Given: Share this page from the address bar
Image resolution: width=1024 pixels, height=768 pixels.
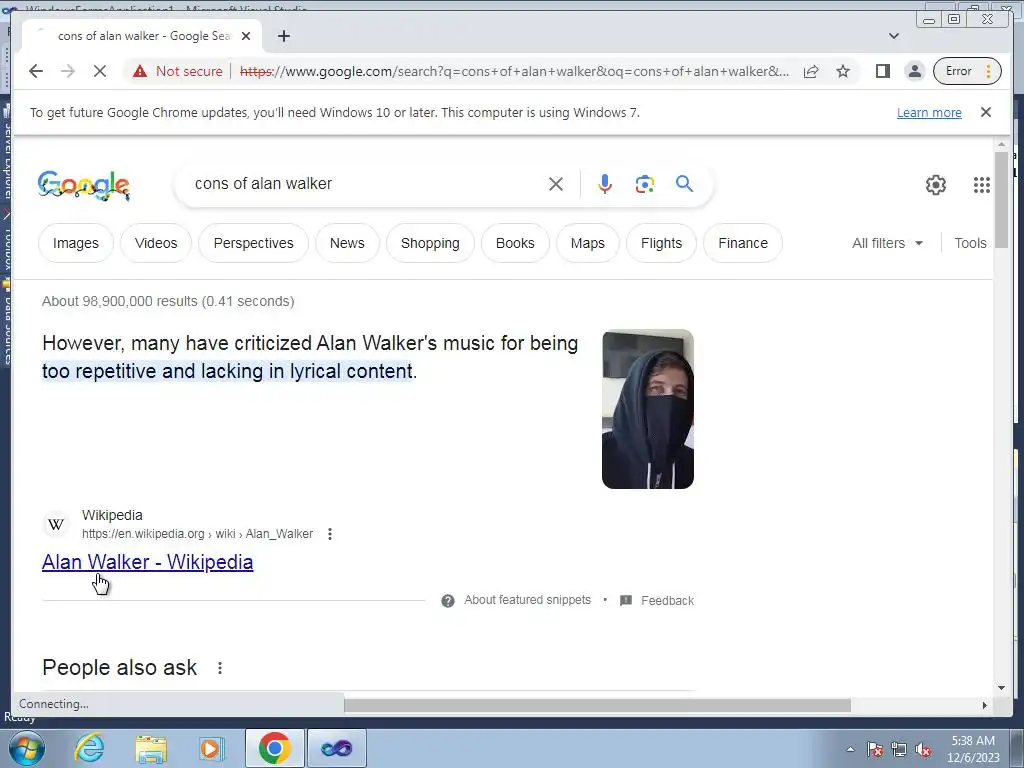Looking at the screenshot, I should coord(811,71).
